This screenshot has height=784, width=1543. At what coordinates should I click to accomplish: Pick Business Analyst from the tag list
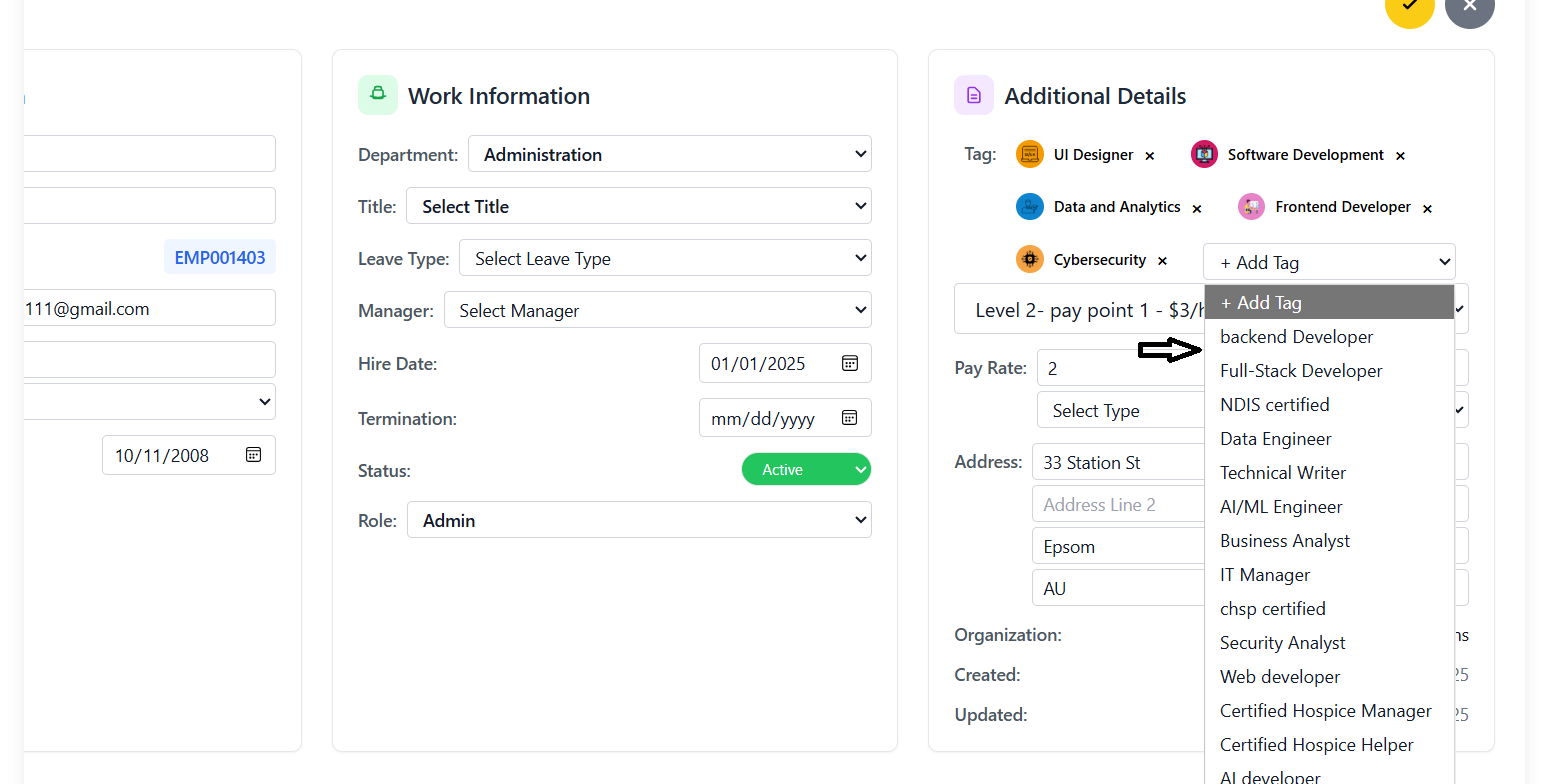point(1284,541)
